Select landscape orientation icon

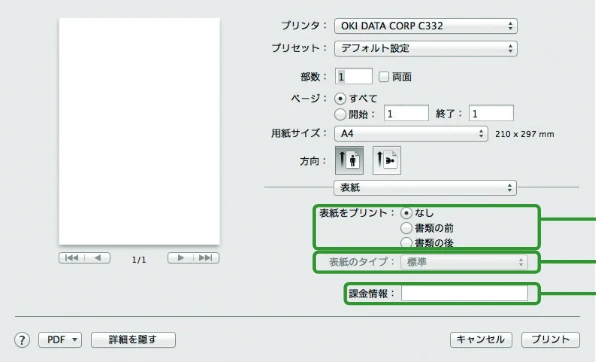point(387,160)
